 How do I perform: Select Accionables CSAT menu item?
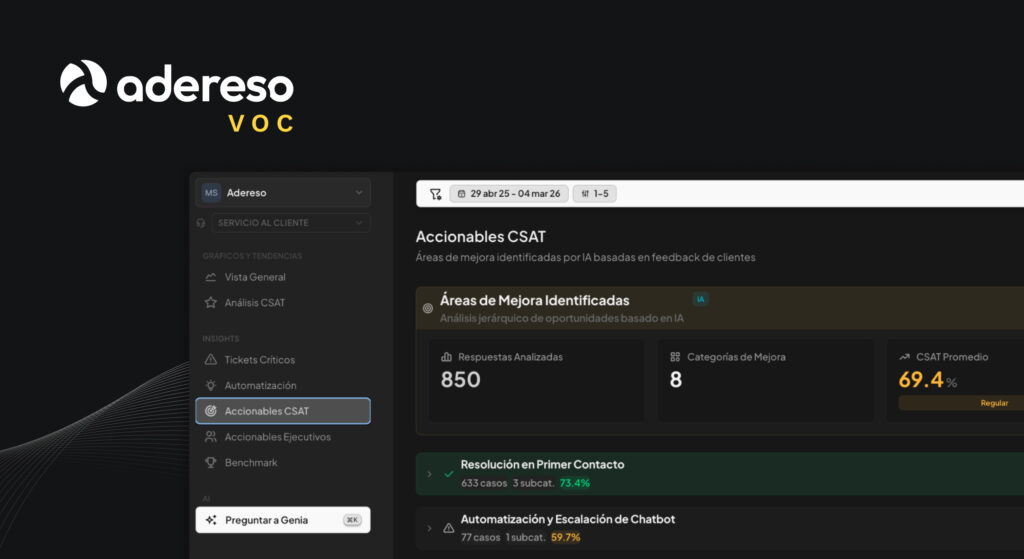283,411
